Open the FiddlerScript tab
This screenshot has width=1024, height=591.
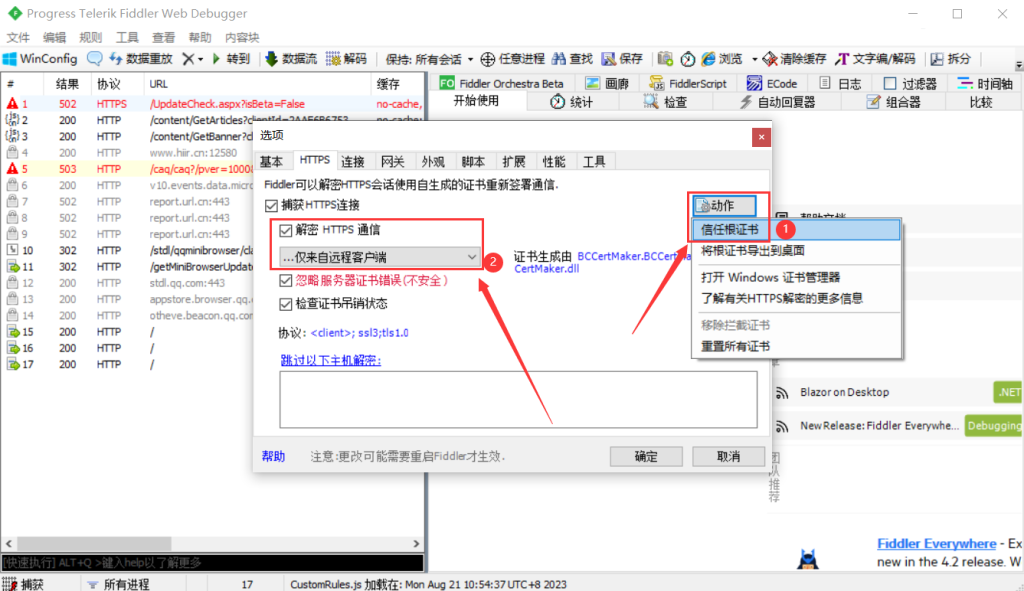pyautogui.click(x=688, y=84)
